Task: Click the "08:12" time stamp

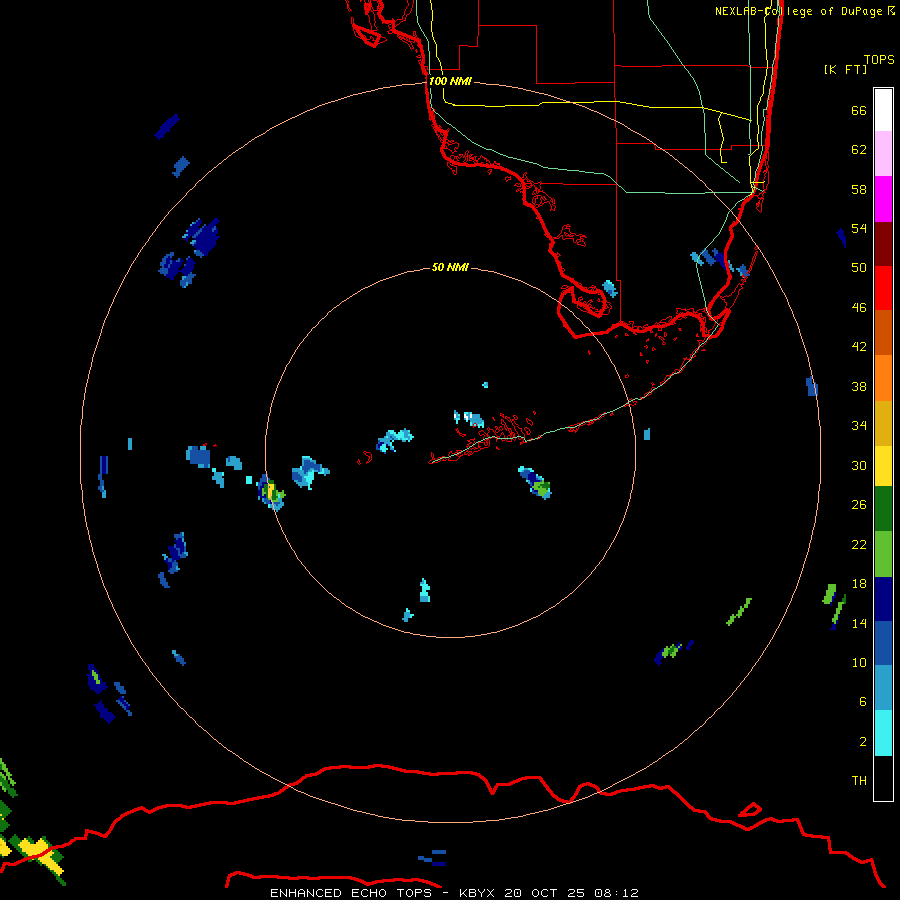Action: pos(616,893)
